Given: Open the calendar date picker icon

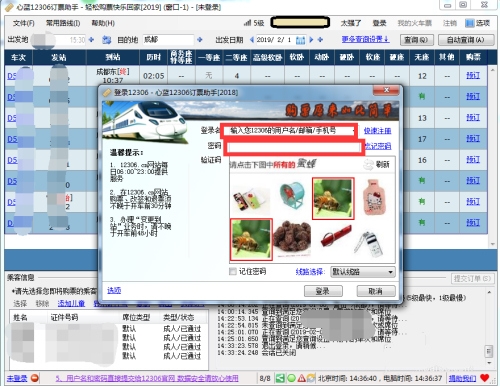Looking at the screenshot, I should [x=300, y=40].
